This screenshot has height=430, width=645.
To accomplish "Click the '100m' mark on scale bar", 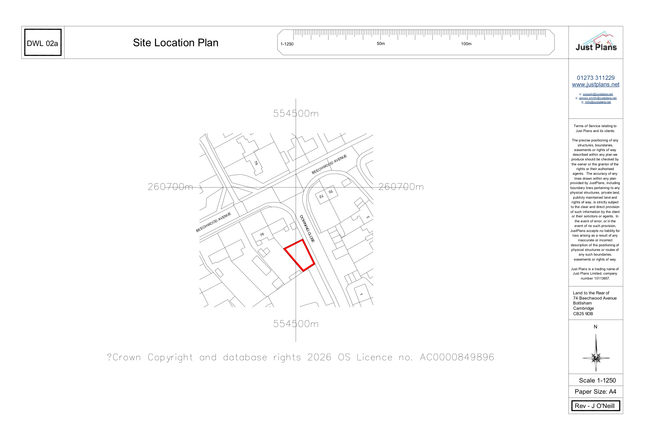I will pyautogui.click(x=466, y=44).
